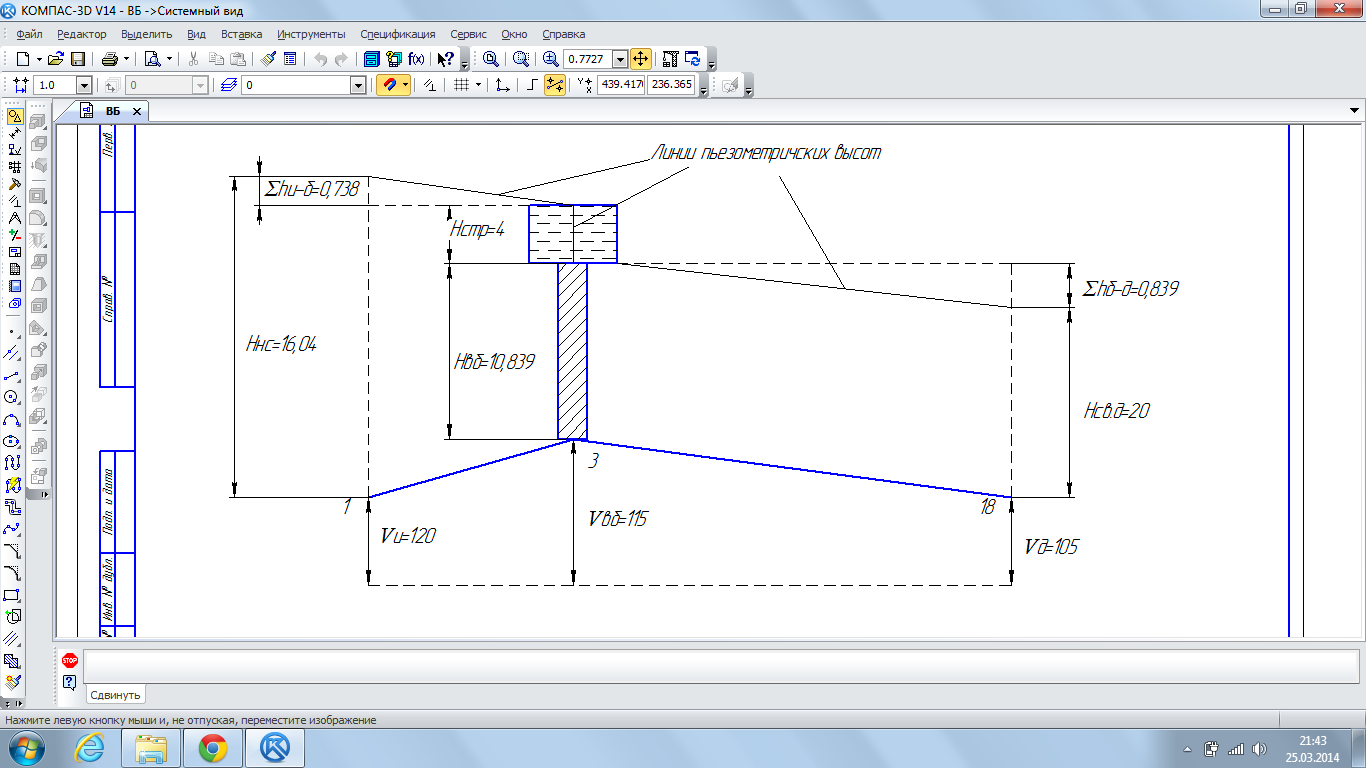Image resolution: width=1366 pixels, height=768 pixels.
Task: Open the Editing panel hammer icon
Action: 15,184
